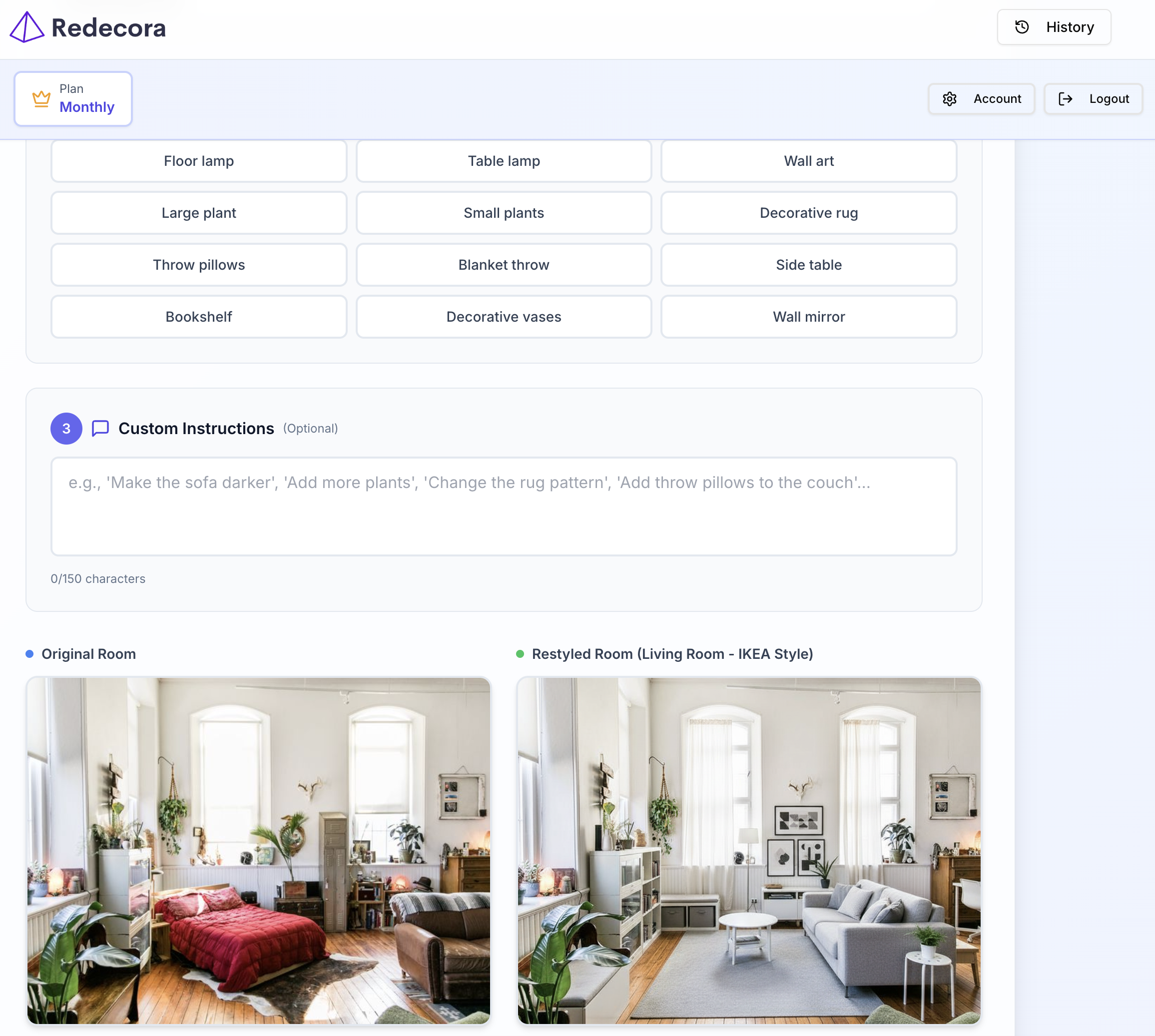Click the step 3 number badge
Image resolution: width=1155 pixels, height=1036 pixels.
(x=66, y=428)
